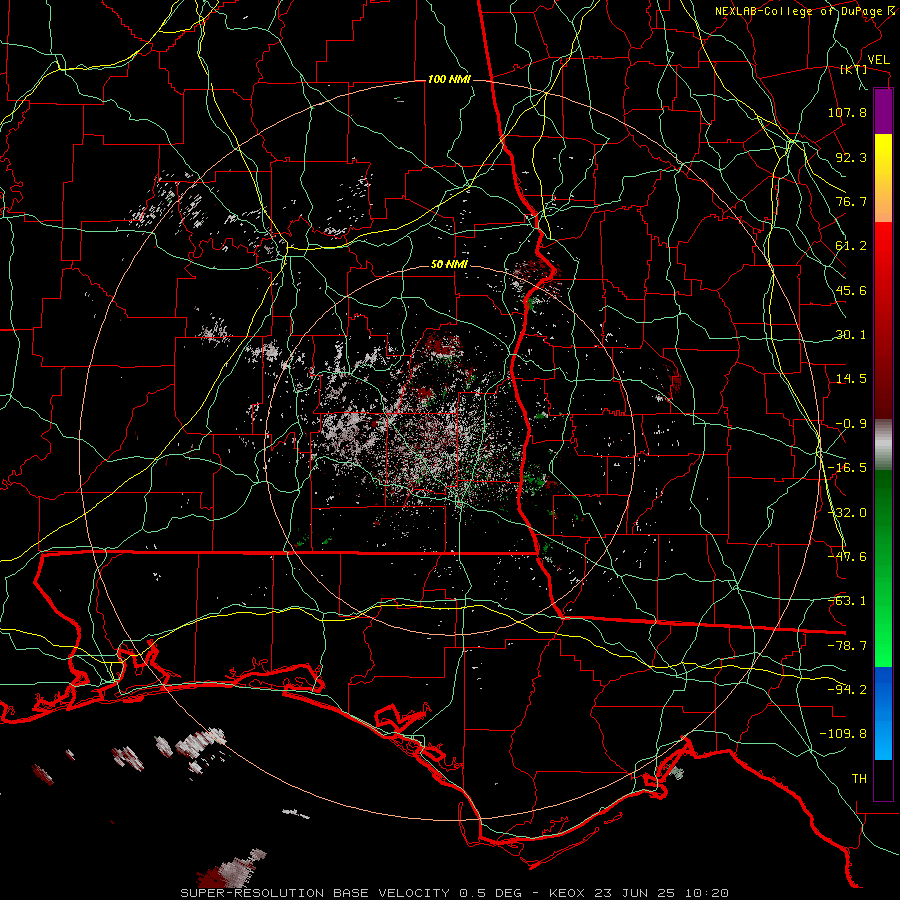Click the 76.7 velocity scale value
This screenshot has height=900, width=900.
coord(851,201)
